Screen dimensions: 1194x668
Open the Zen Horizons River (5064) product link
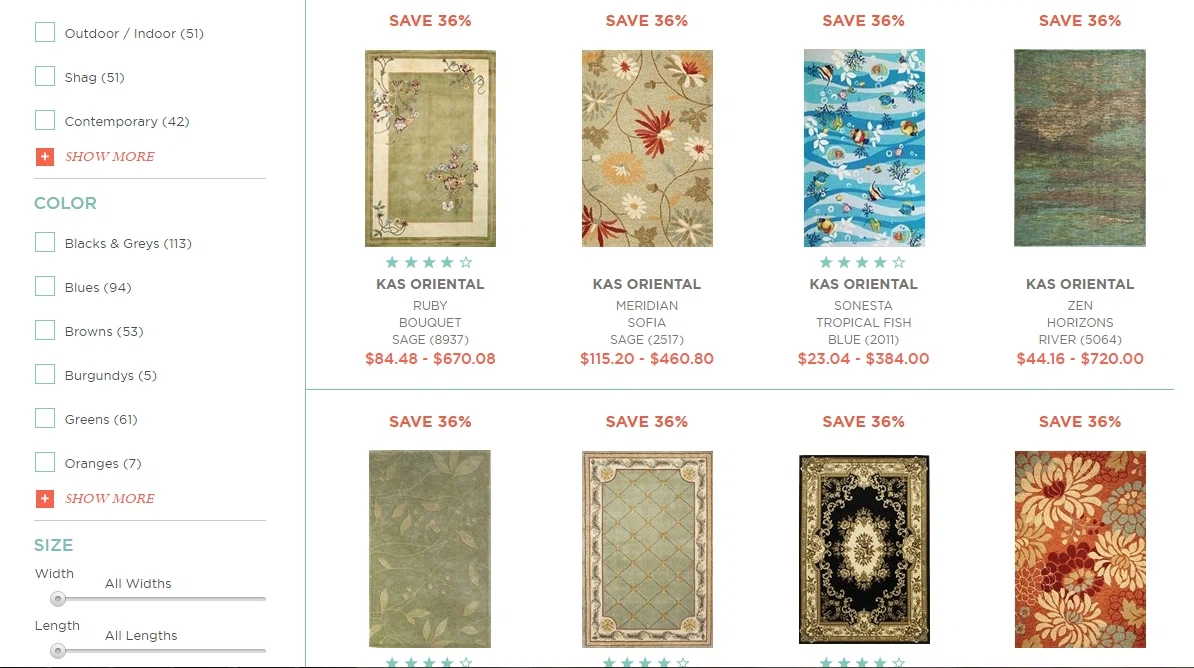1080,322
